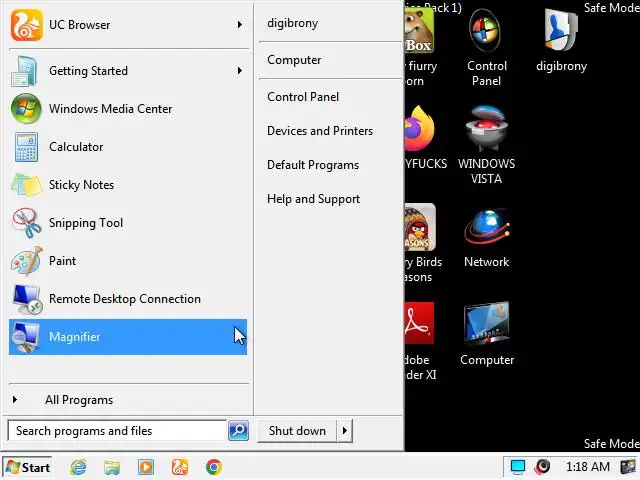640x480 pixels.
Task: Click the show desktop tray icon
Action: 628,467
